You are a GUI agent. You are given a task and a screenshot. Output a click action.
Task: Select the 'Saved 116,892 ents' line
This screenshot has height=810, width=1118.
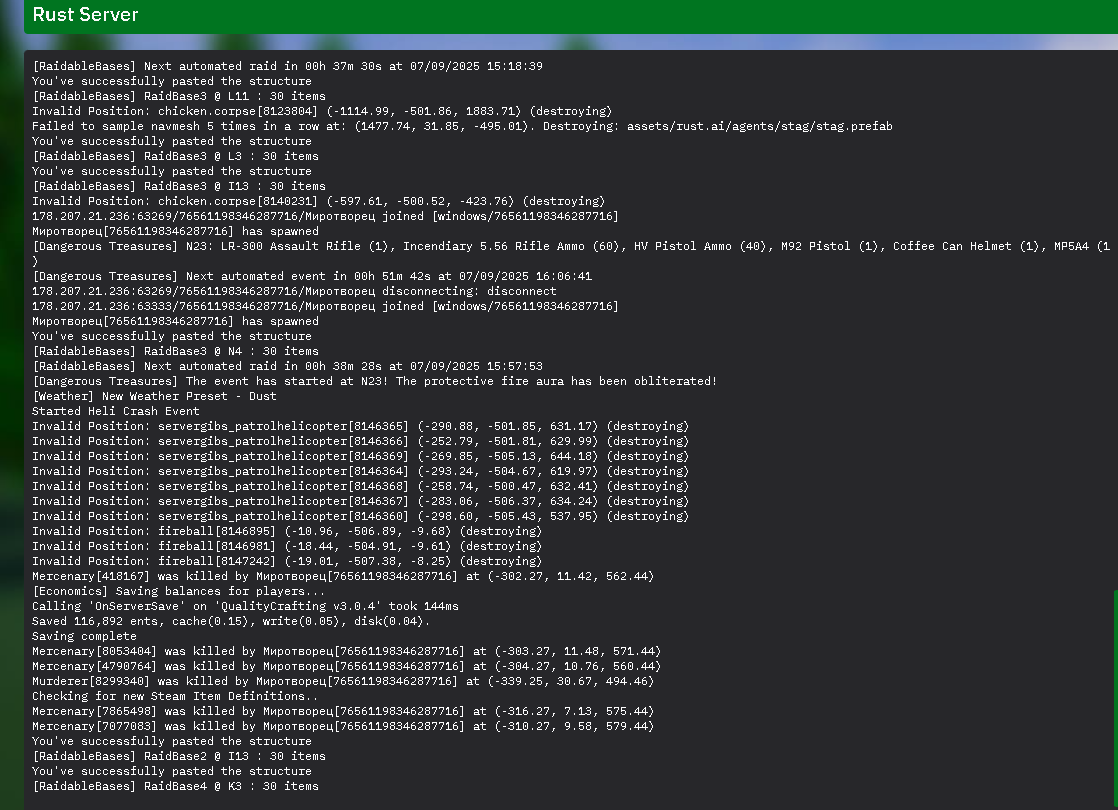tap(231, 620)
